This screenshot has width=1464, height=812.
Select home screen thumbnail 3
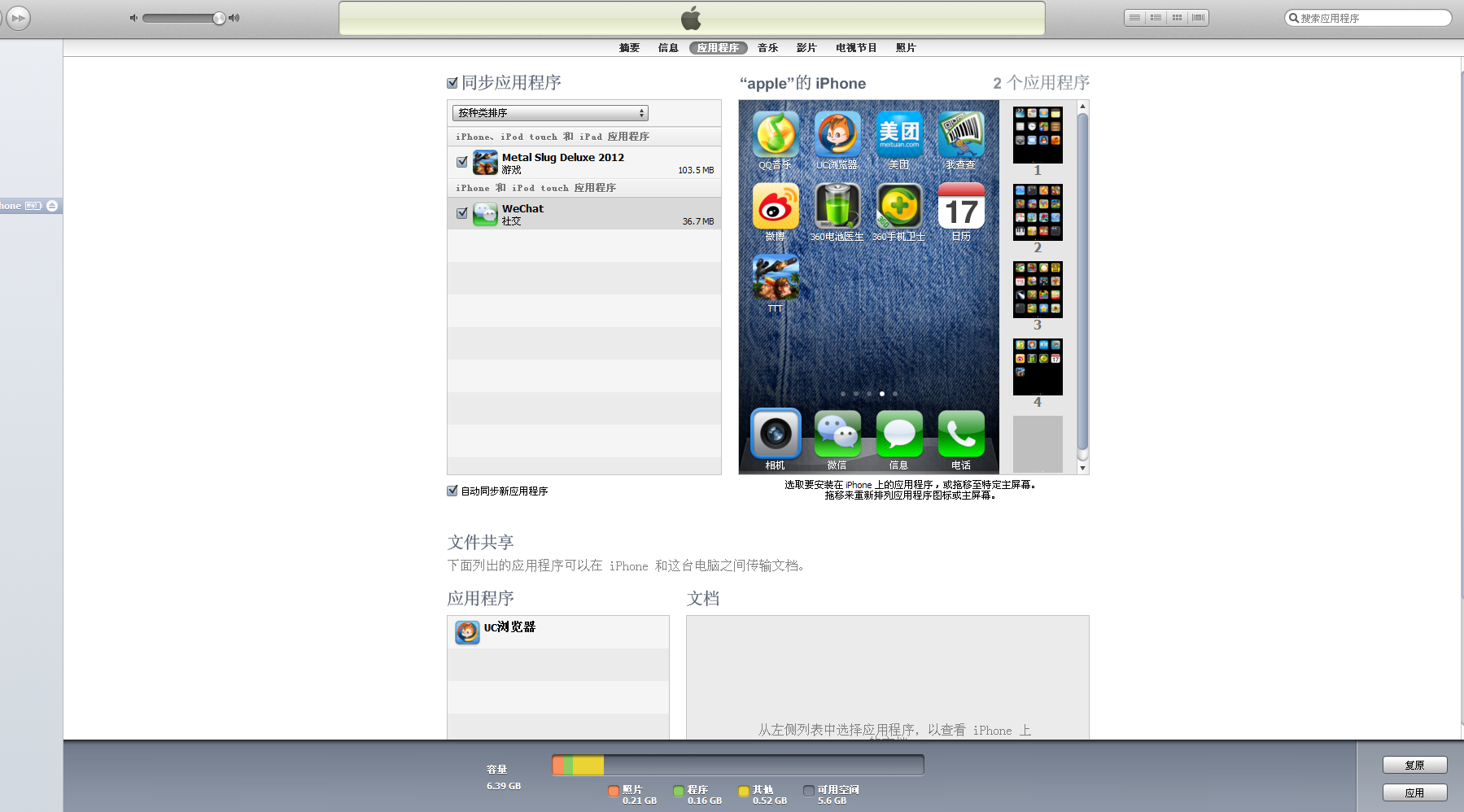pos(1038,289)
